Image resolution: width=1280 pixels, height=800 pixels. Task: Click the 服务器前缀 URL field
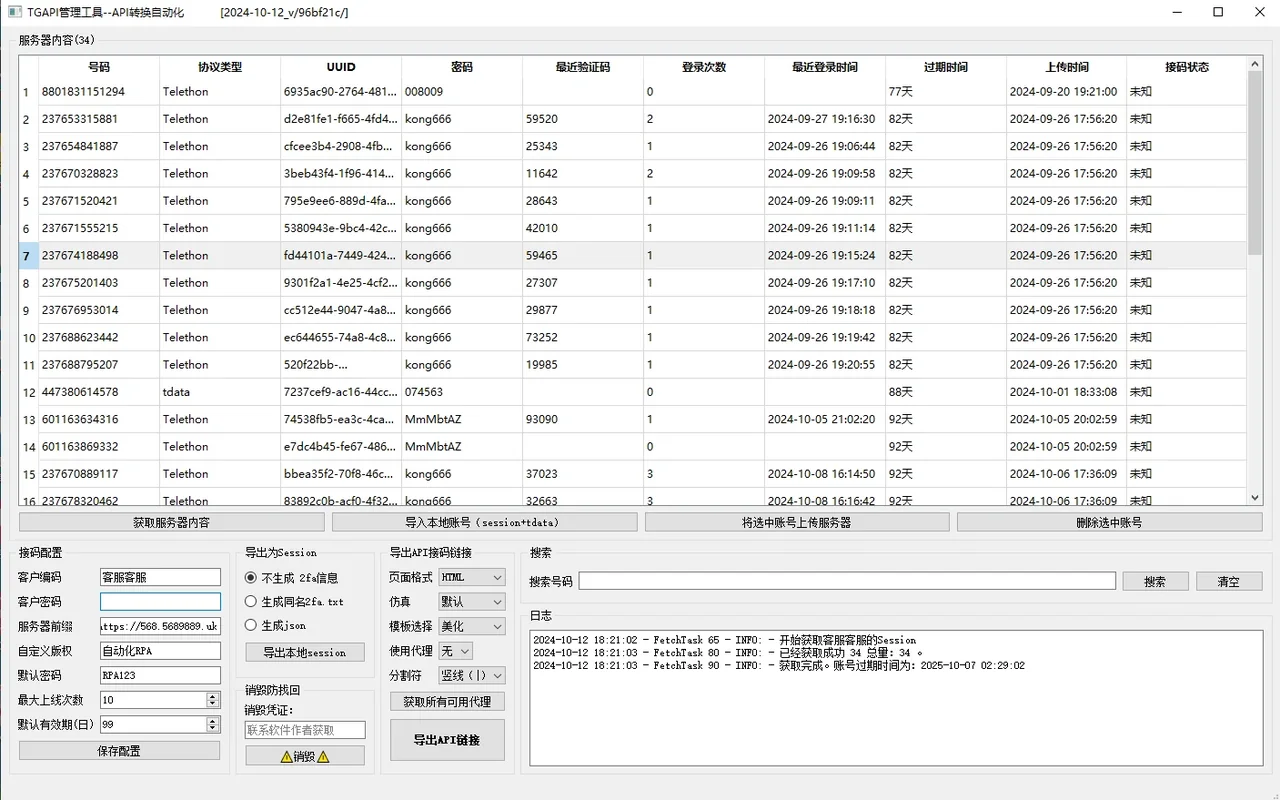[x=160, y=626]
